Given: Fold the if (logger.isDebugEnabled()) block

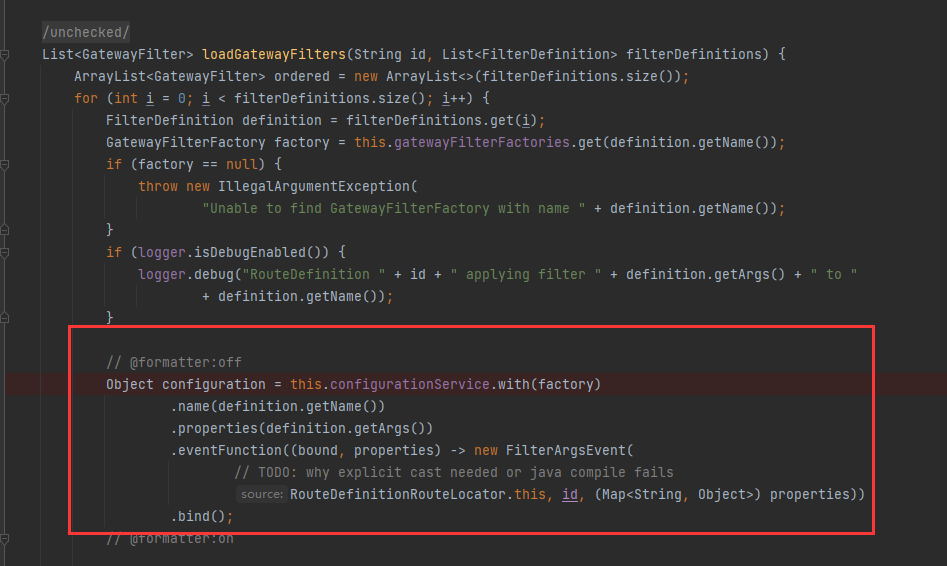Looking at the screenshot, I should pos(5,253).
